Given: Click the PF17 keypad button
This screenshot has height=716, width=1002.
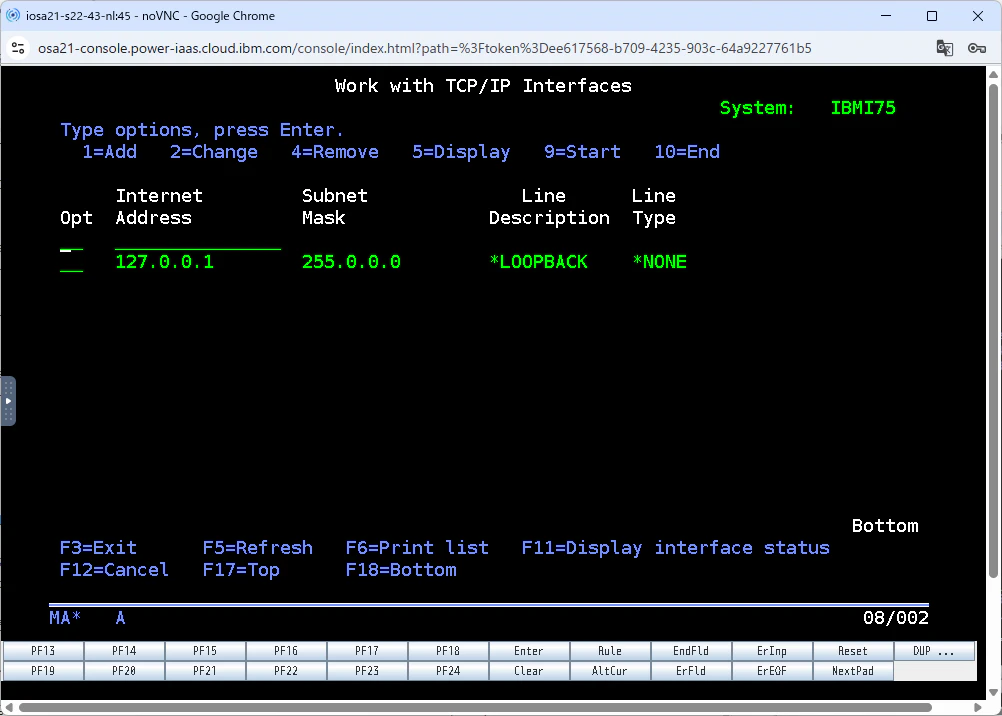Looking at the screenshot, I should (x=367, y=651).
